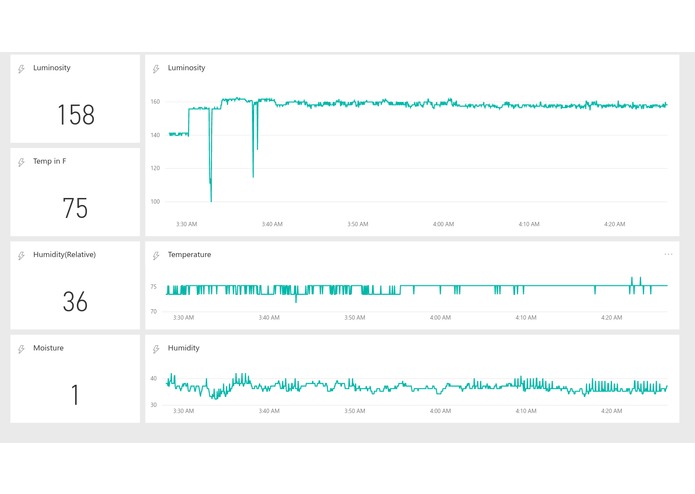Click the 3:40 AM label on Temperature chart
The image size is (695, 494).
[x=269, y=318]
